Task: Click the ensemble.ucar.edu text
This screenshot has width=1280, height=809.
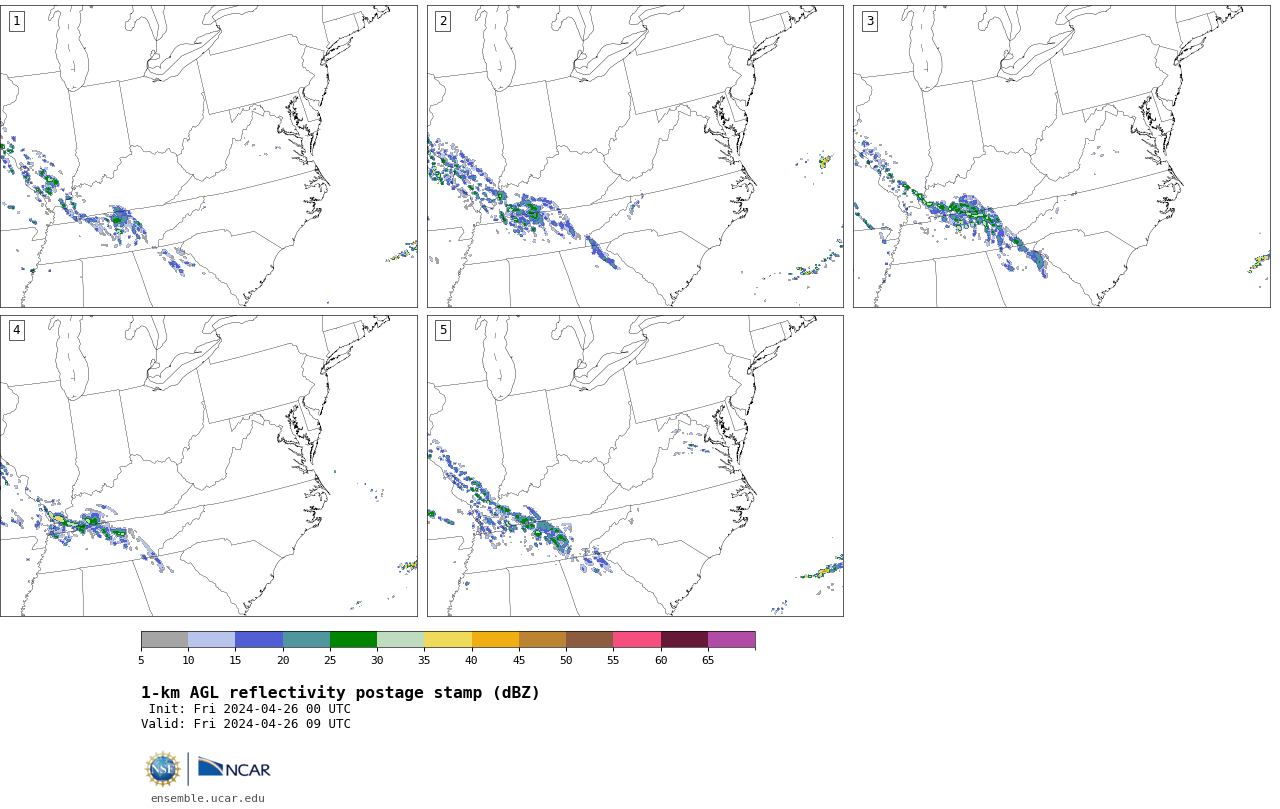Action: point(208,798)
